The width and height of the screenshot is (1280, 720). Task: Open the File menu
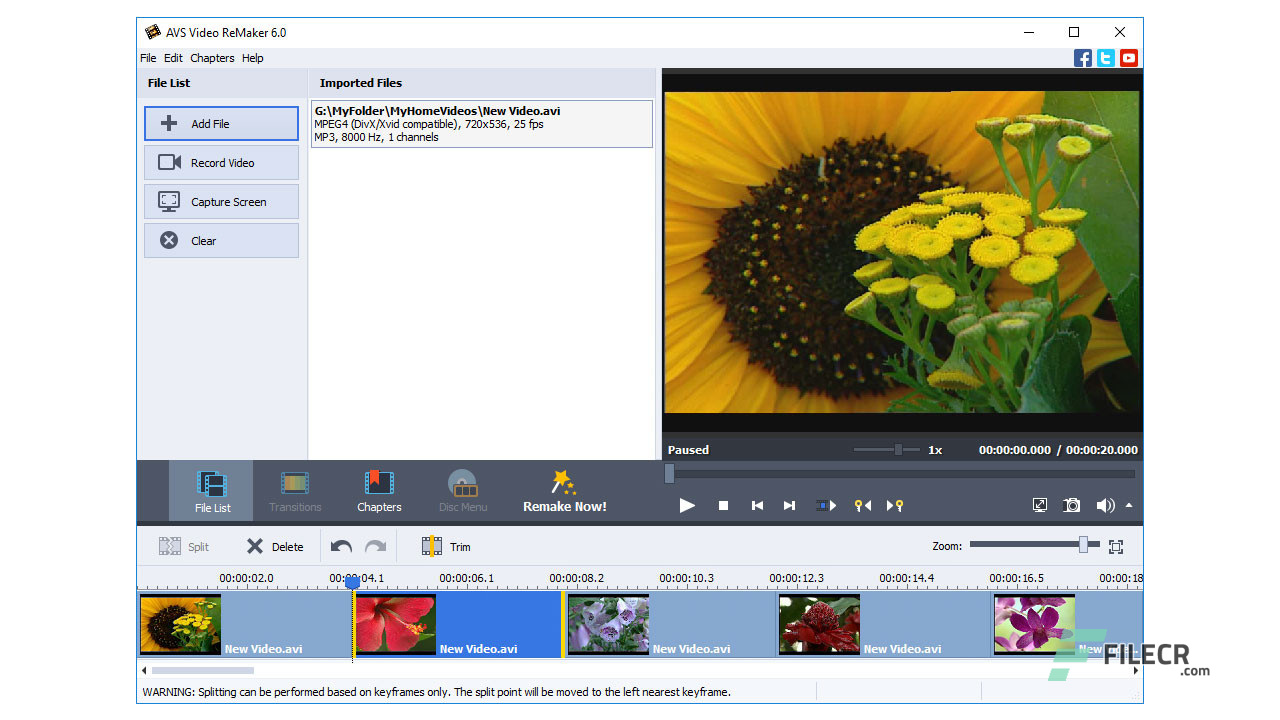148,58
